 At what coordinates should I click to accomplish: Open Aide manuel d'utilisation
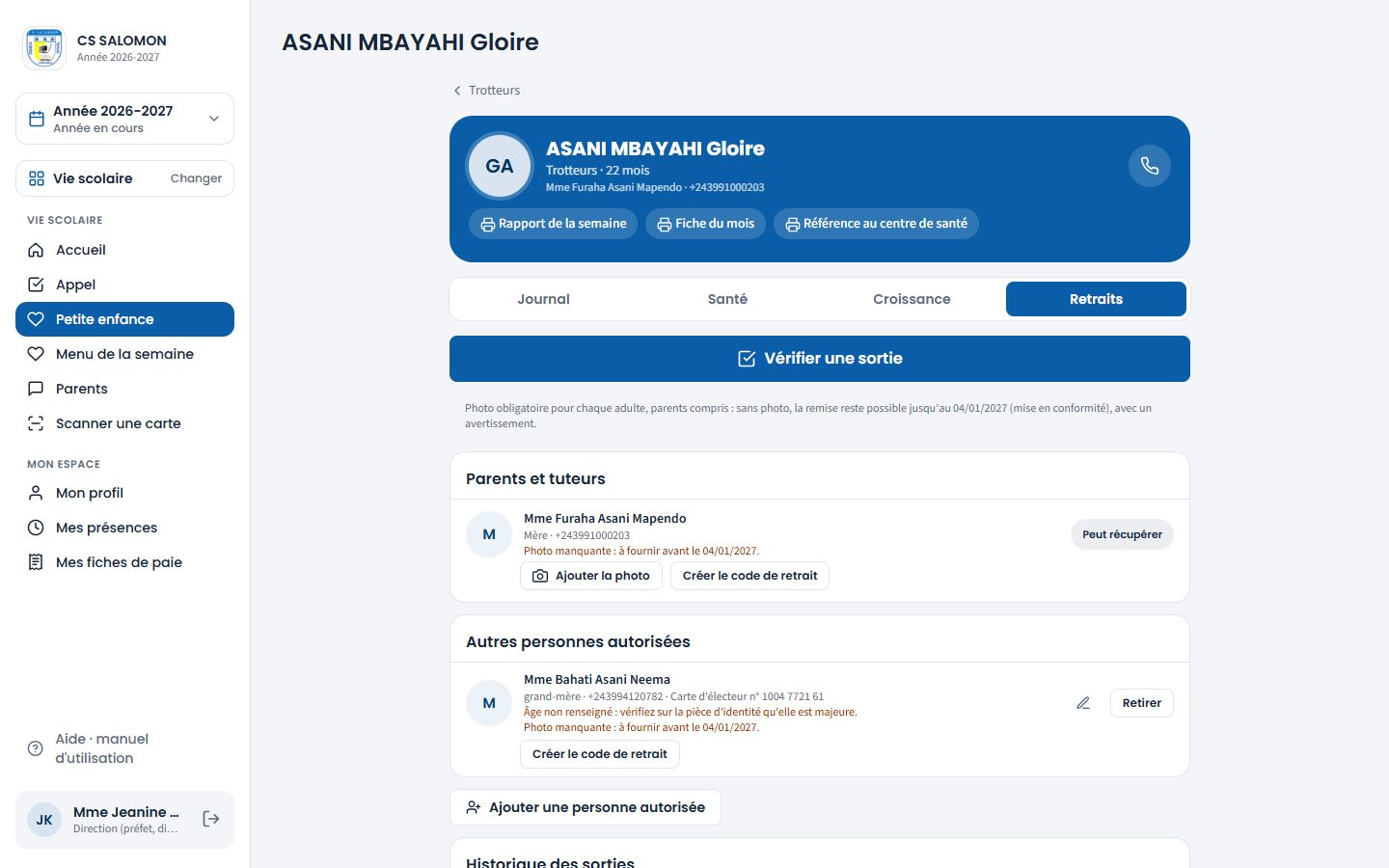tap(124, 748)
